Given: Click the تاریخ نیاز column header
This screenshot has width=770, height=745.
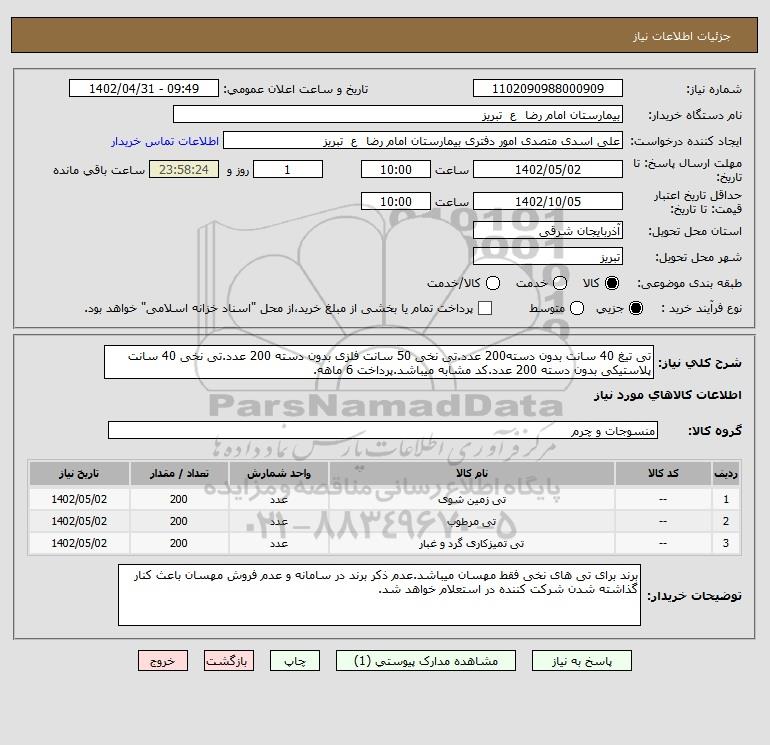Looking at the screenshot, I should 79,473.
